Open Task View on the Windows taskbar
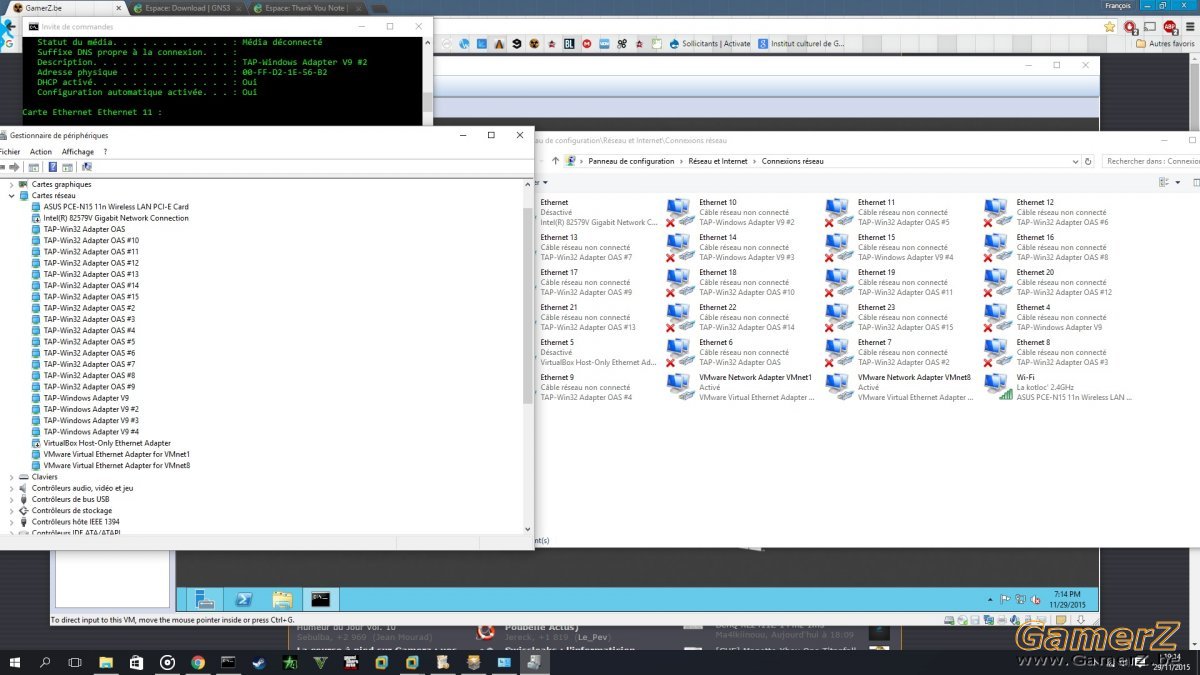The height and width of the screenshot is (675, 1200). 75,662
